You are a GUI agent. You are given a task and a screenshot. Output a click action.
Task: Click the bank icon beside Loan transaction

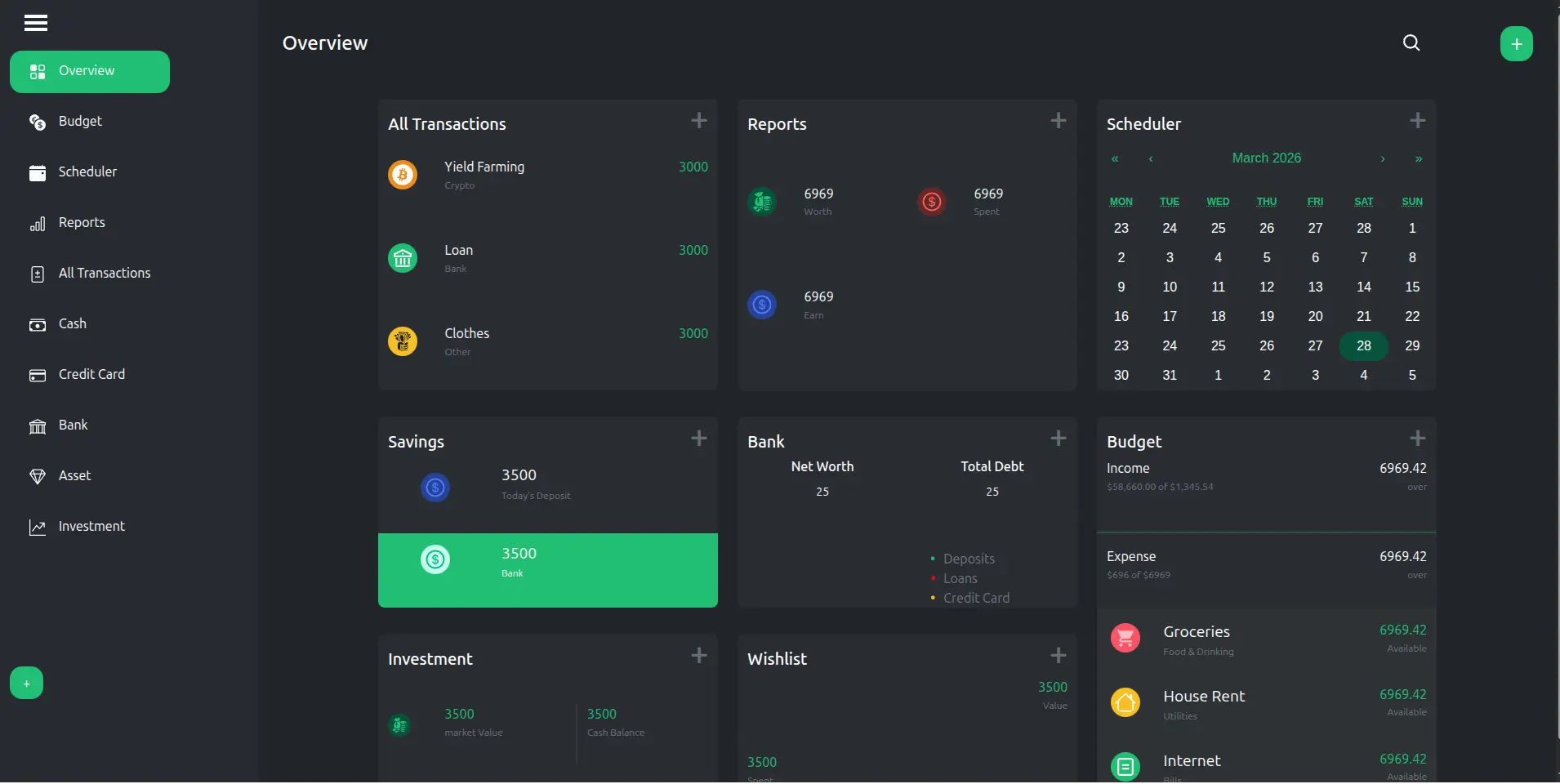403,258
